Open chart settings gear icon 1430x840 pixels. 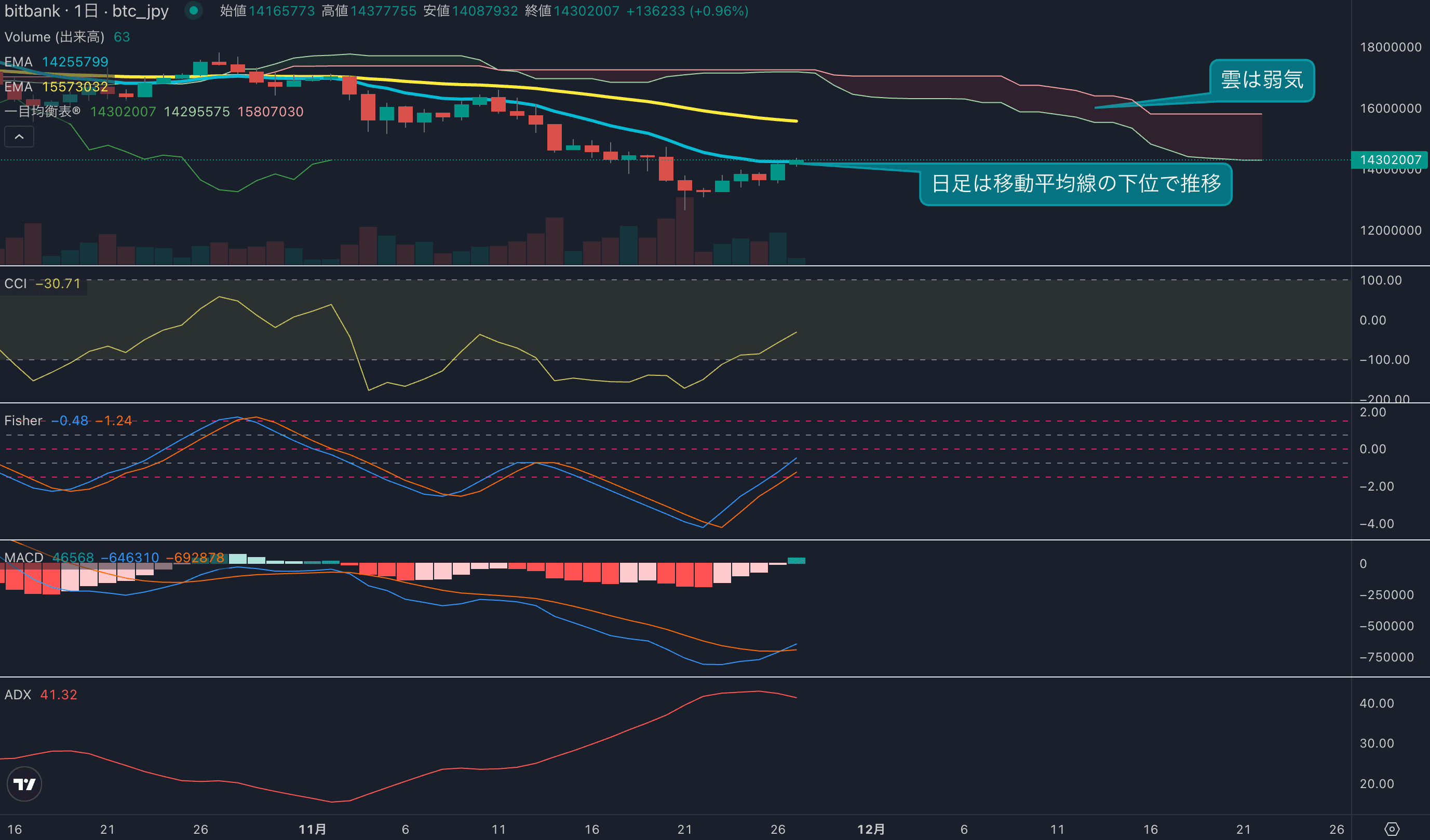(1392, 829)
